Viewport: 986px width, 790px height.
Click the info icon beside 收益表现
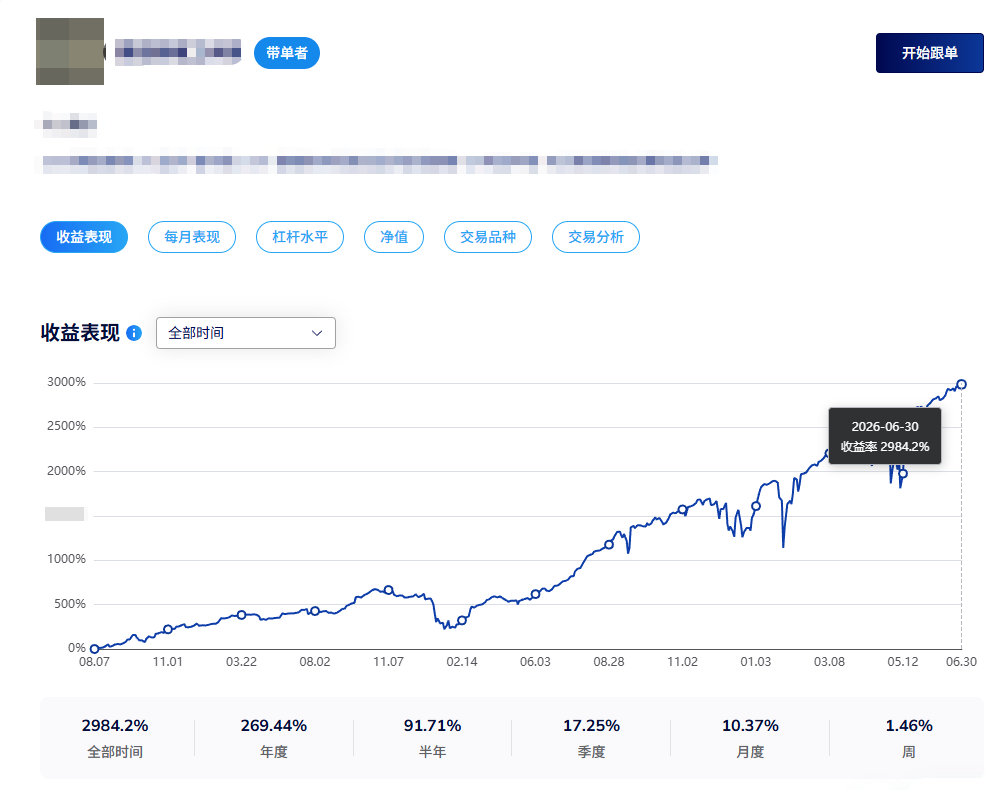click(134, 333)
